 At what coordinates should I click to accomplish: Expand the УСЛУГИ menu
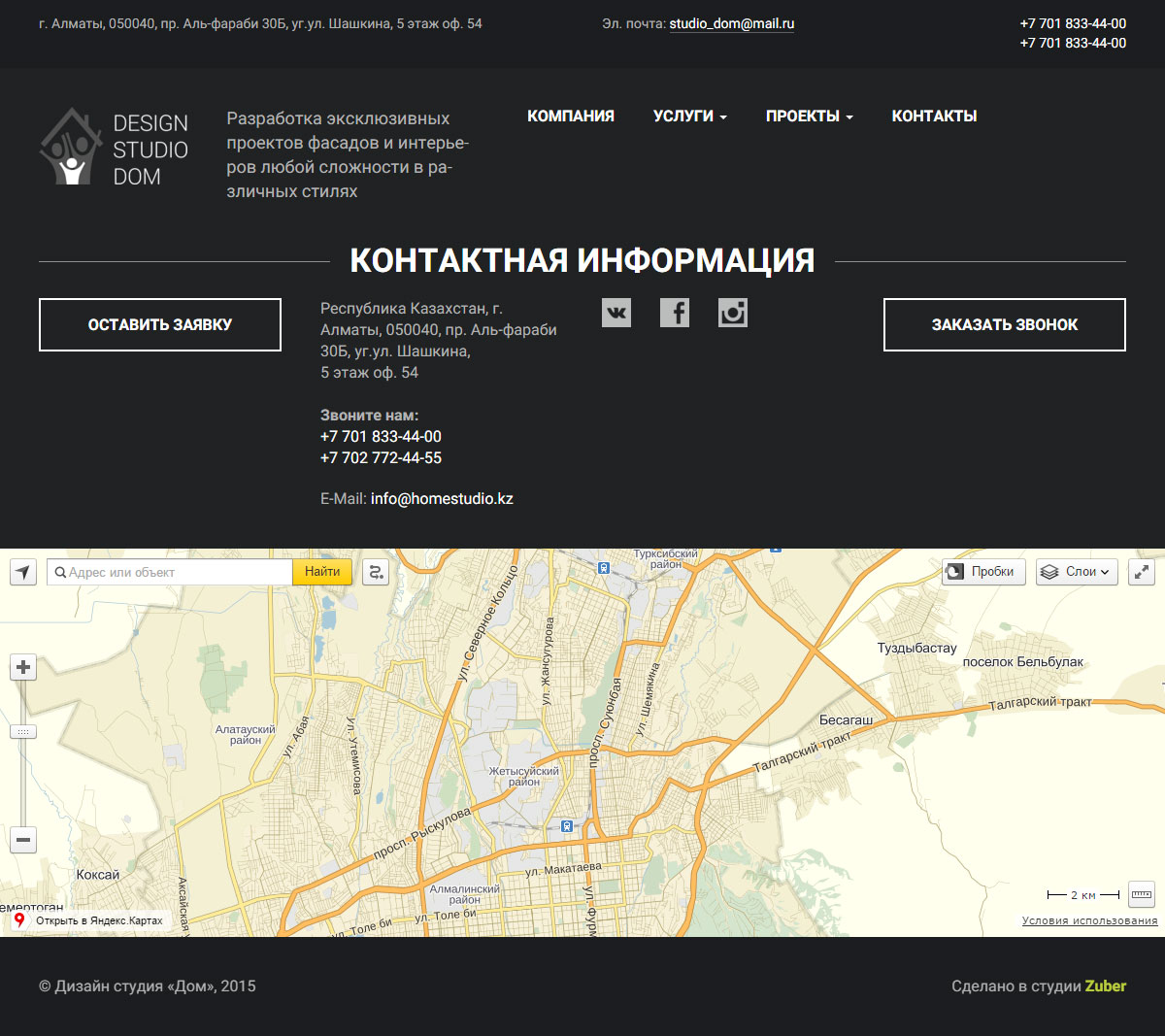[x=689, y=116]
